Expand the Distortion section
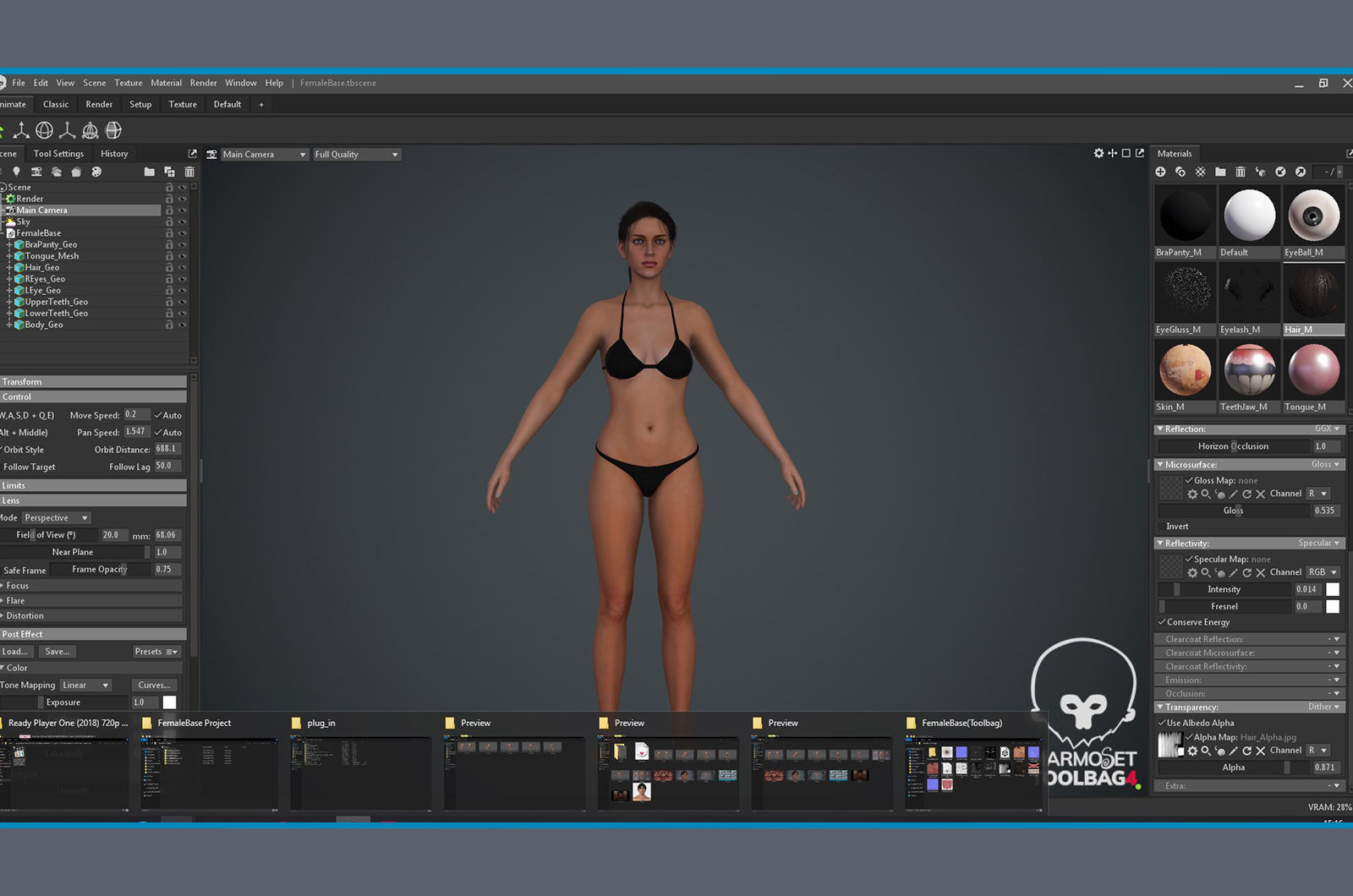Viewport: 1353px width, 896px height. (91, 615)
